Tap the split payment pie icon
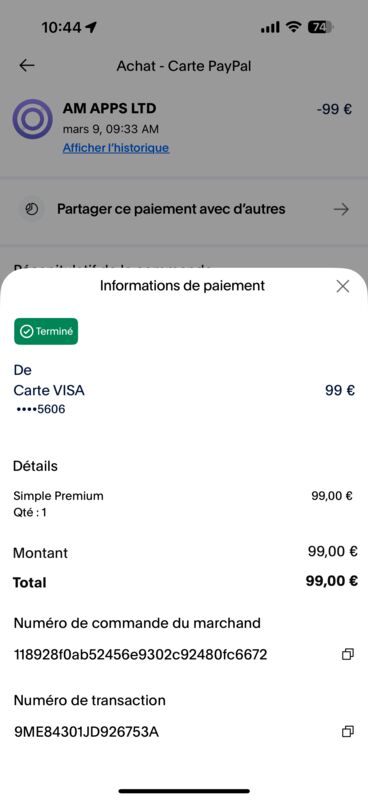Image resolution: width=368 pixels, height=800 pixels. tap(32, 210)
